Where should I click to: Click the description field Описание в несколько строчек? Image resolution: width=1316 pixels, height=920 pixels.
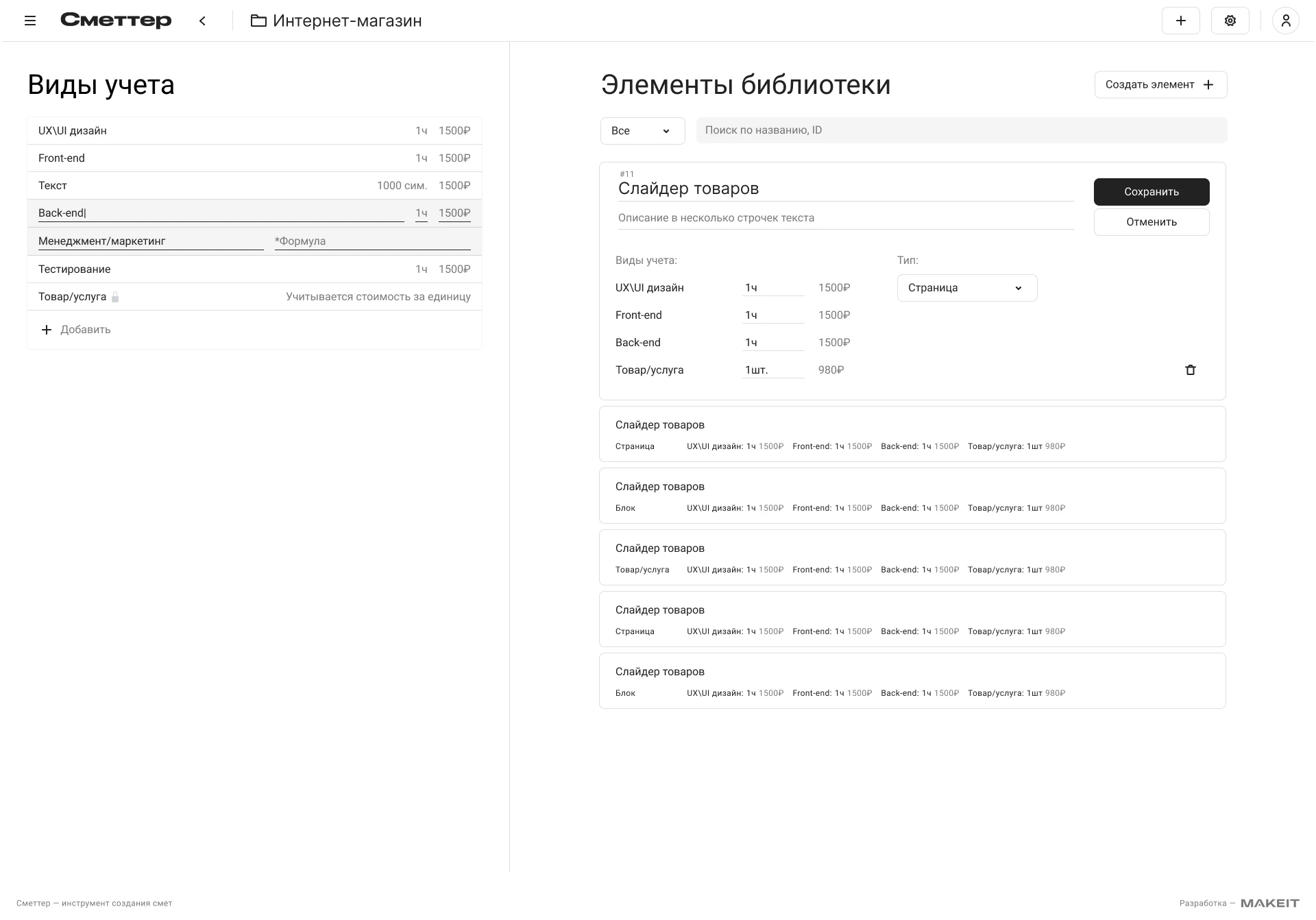pyautogui.click(x=845, y=218)
